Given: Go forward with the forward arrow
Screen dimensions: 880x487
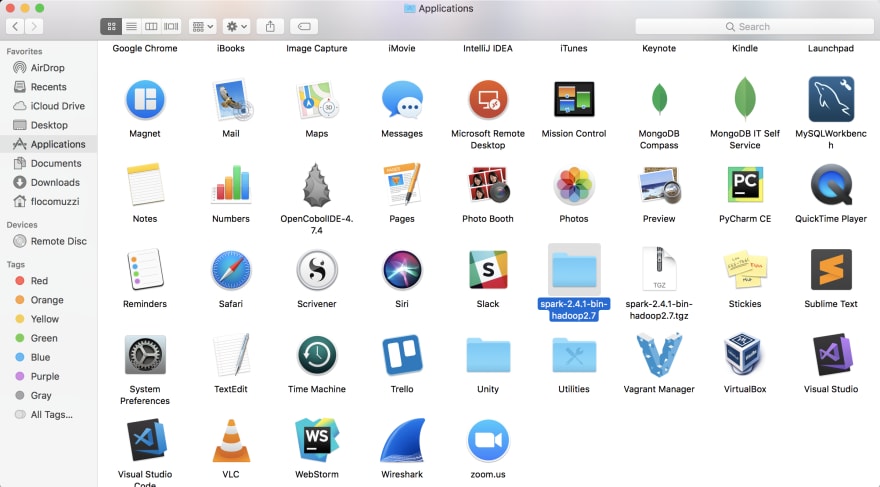Looking at the screenshot, I should click(34, 26).
